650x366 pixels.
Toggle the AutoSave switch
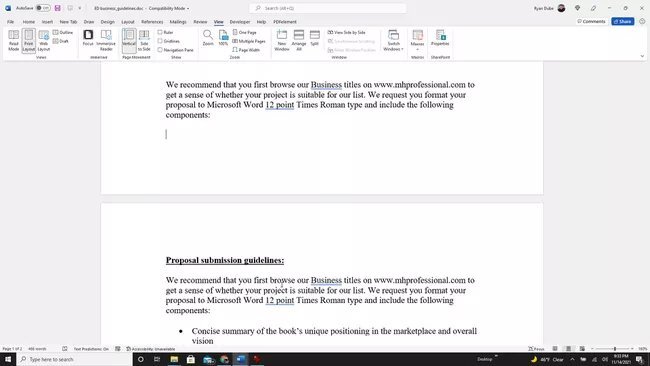coord(43,8)
